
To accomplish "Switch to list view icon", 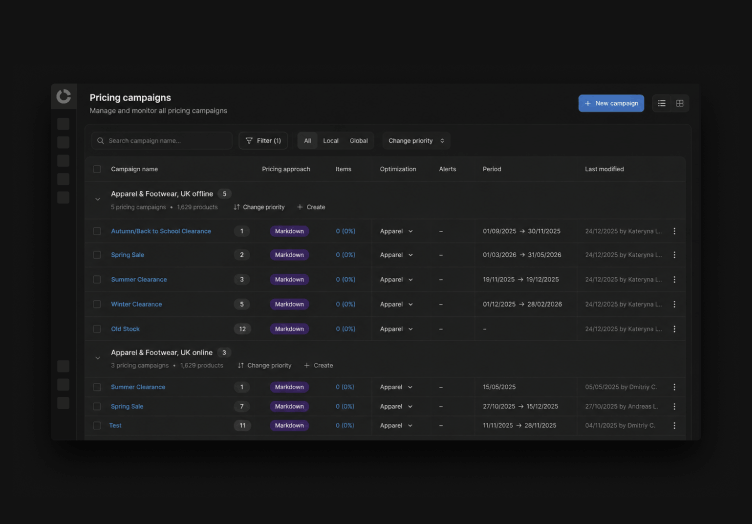I will [x=661, y=103].
